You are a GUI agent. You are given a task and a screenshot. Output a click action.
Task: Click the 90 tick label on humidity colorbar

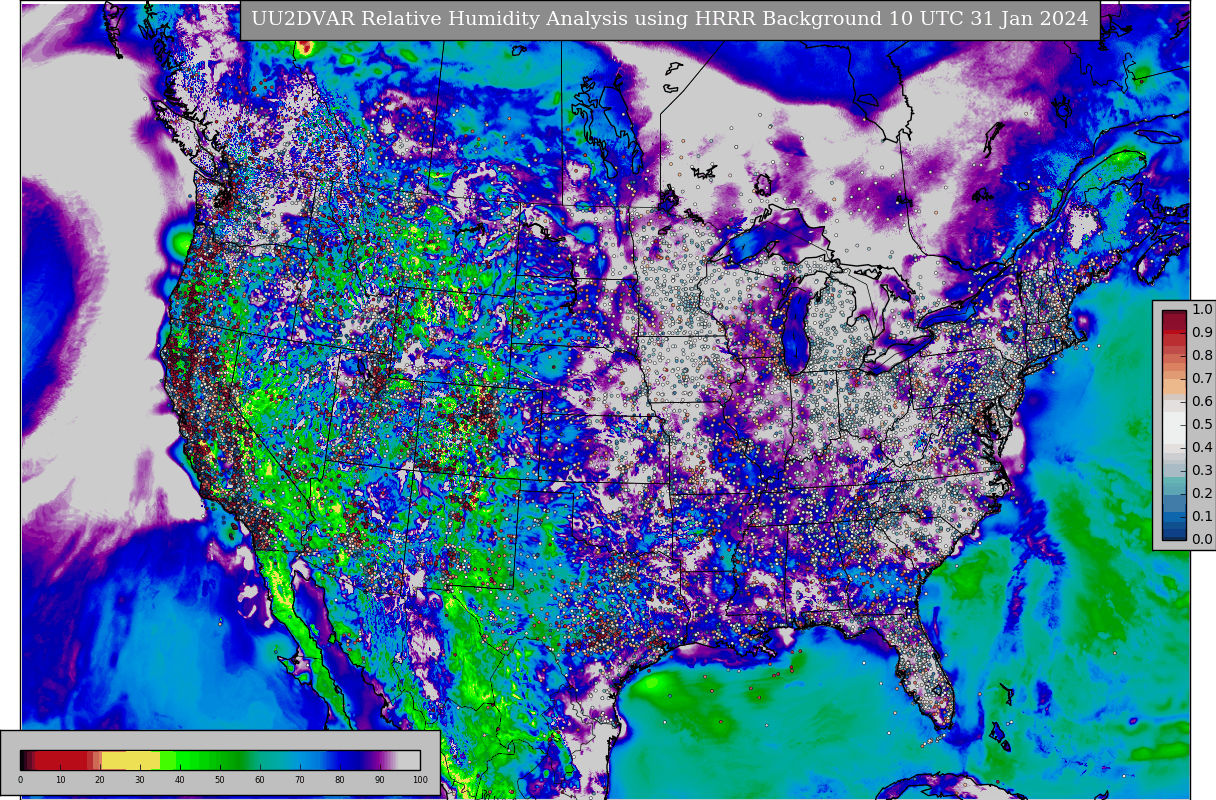click(x=380, y=780)
